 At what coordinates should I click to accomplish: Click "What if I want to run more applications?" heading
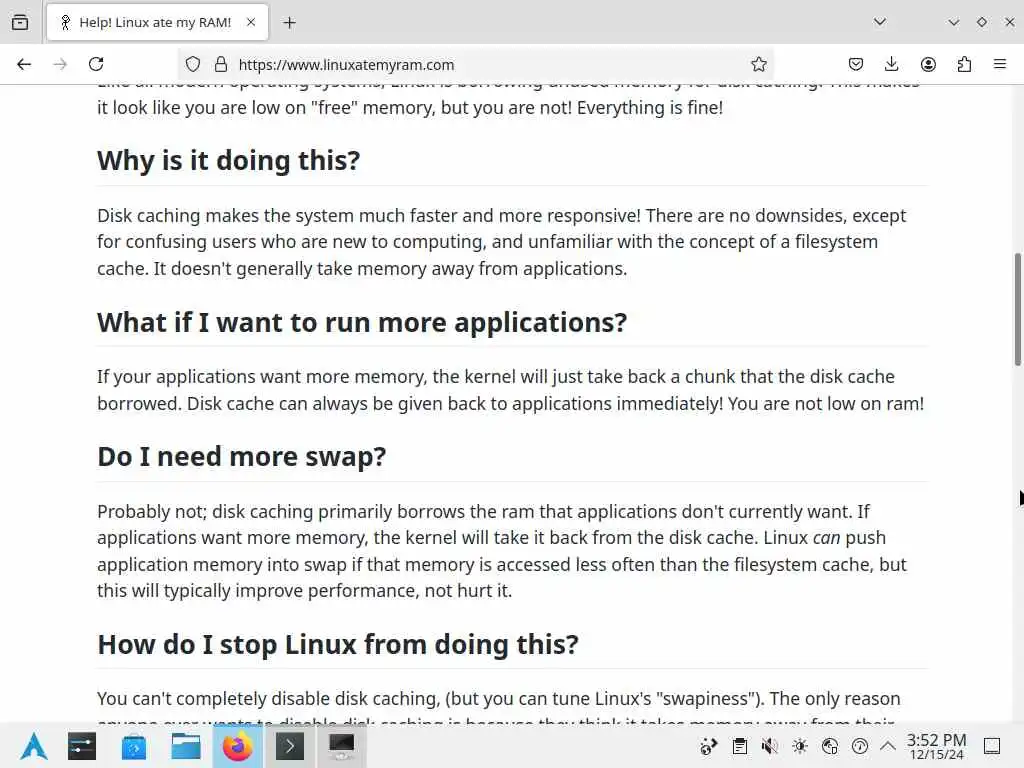coord(362,323)
